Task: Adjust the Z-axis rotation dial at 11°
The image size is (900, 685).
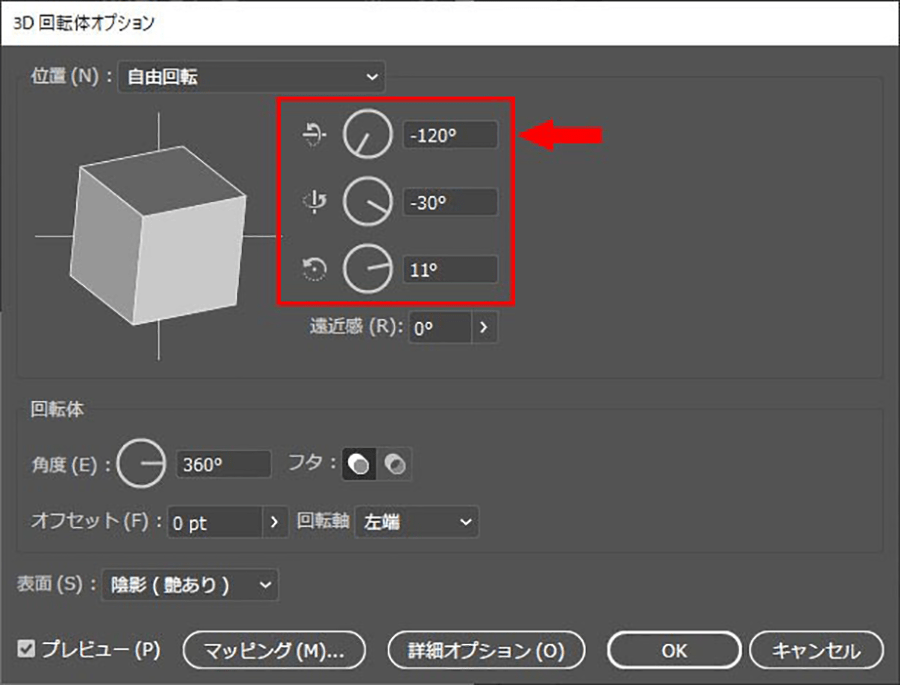Action: [x=367, y=269]
